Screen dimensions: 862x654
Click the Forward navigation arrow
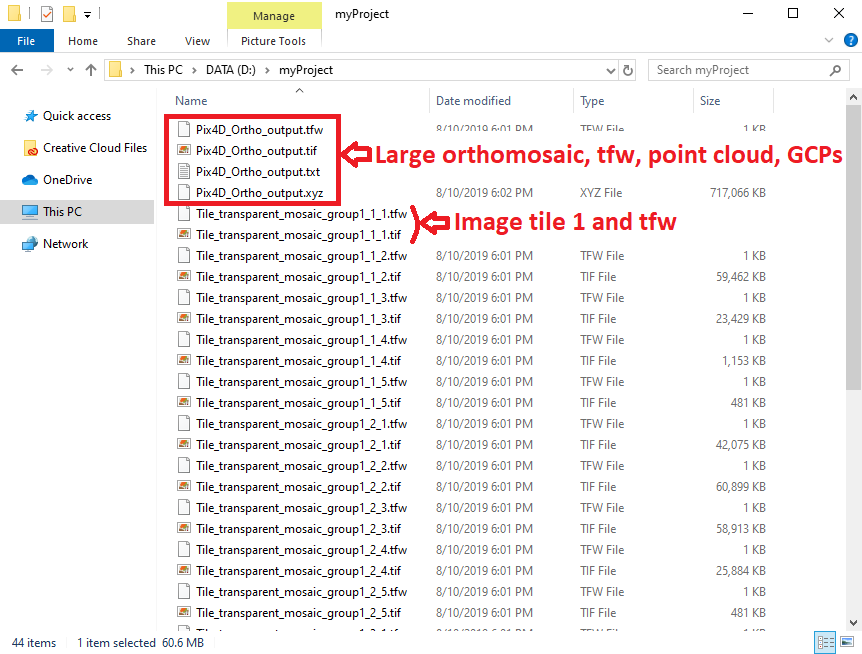coord(47,70)
